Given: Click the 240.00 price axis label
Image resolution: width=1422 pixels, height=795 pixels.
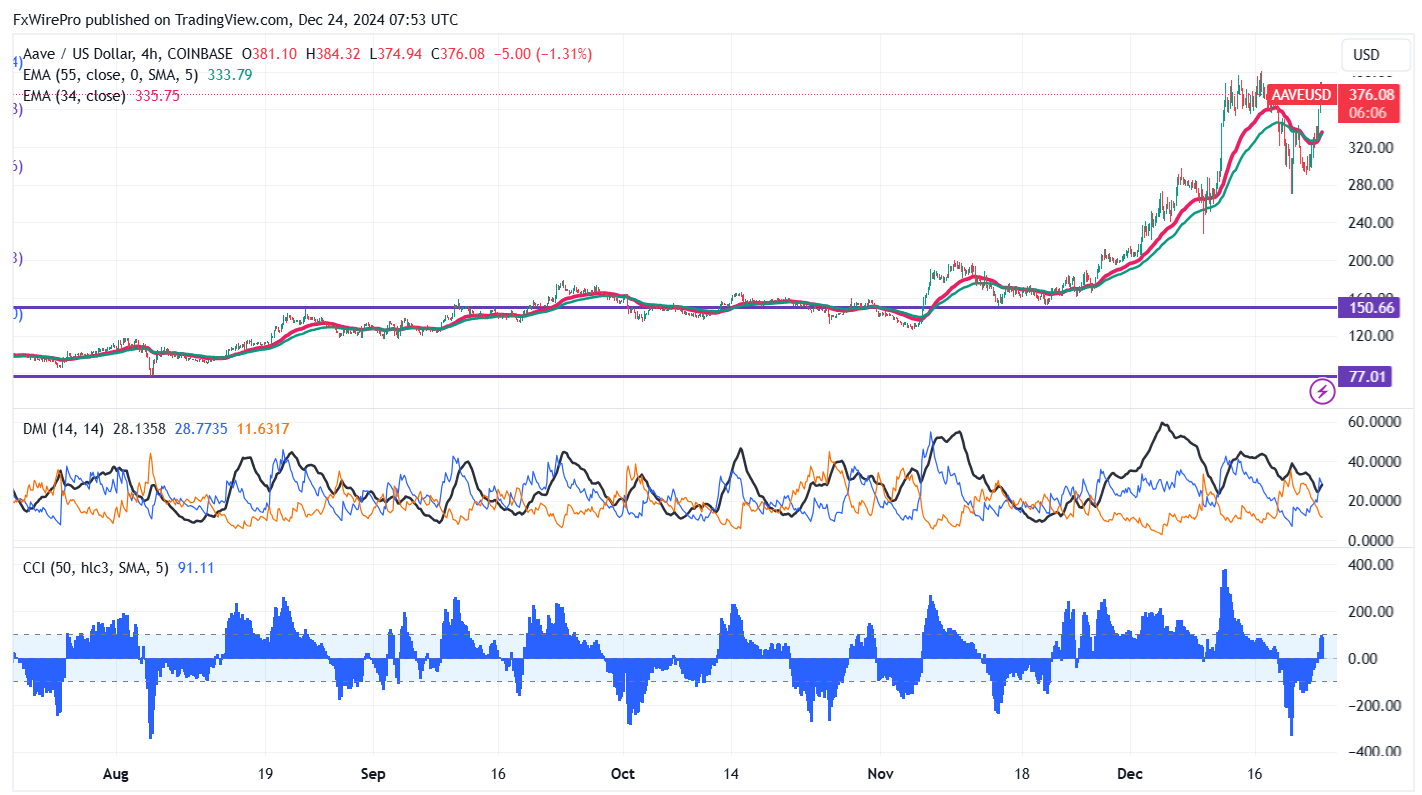Looking at the screenshot, I should (1371, 222).
